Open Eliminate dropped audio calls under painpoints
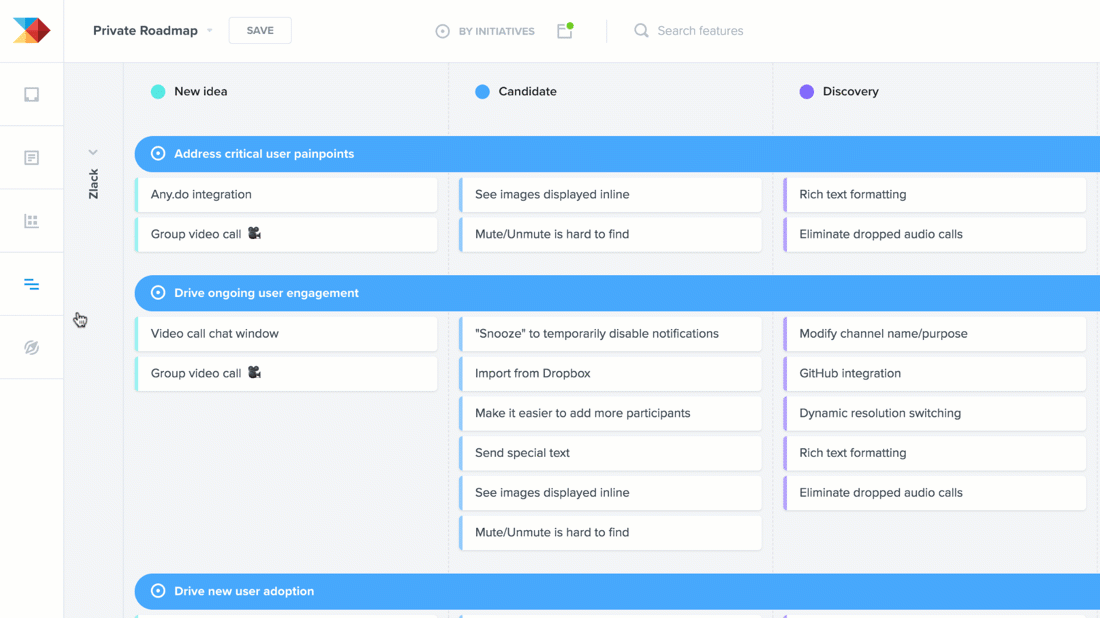The image size is (1100, 618). [934, 234]
